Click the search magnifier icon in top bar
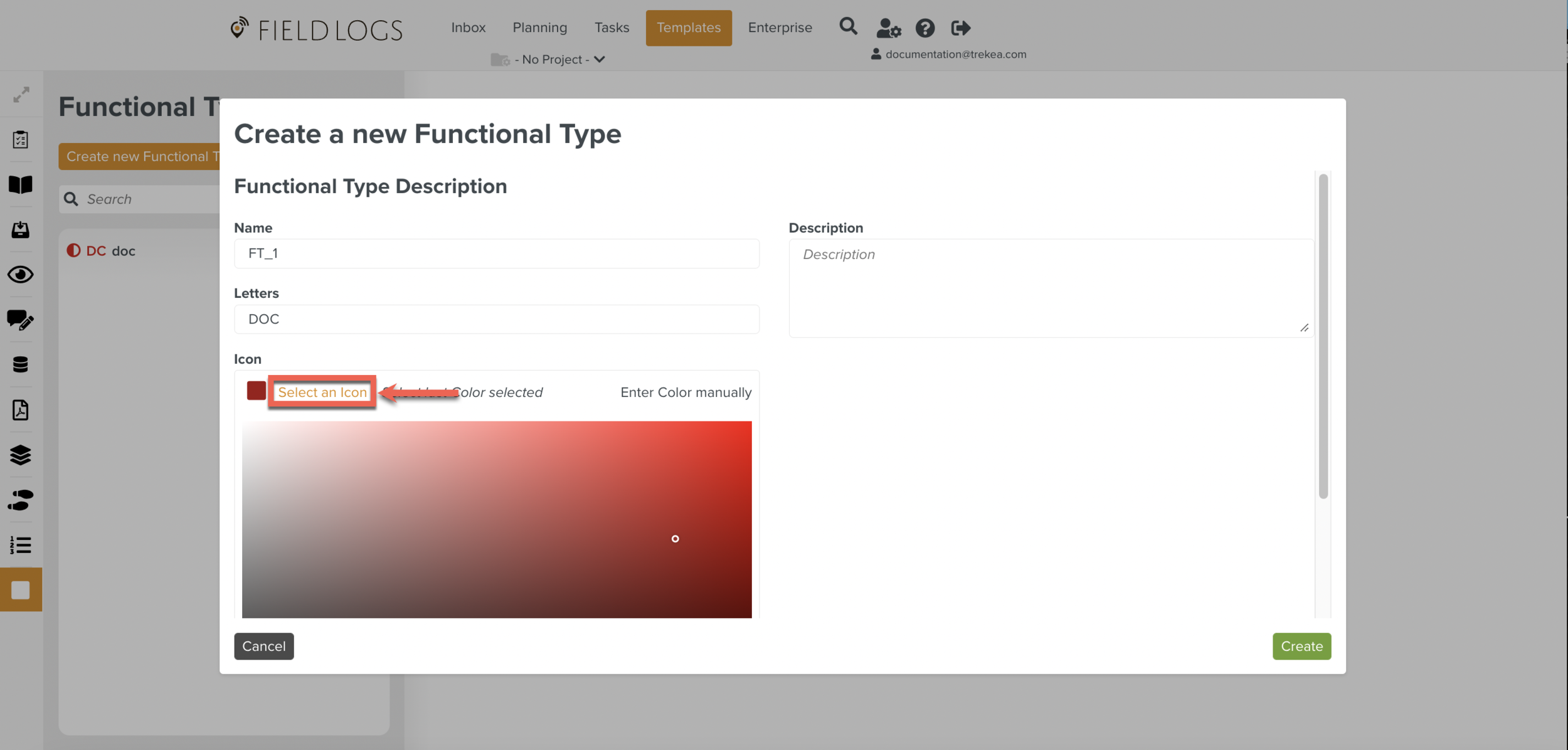1568x750 pixels. click(848, 27)
